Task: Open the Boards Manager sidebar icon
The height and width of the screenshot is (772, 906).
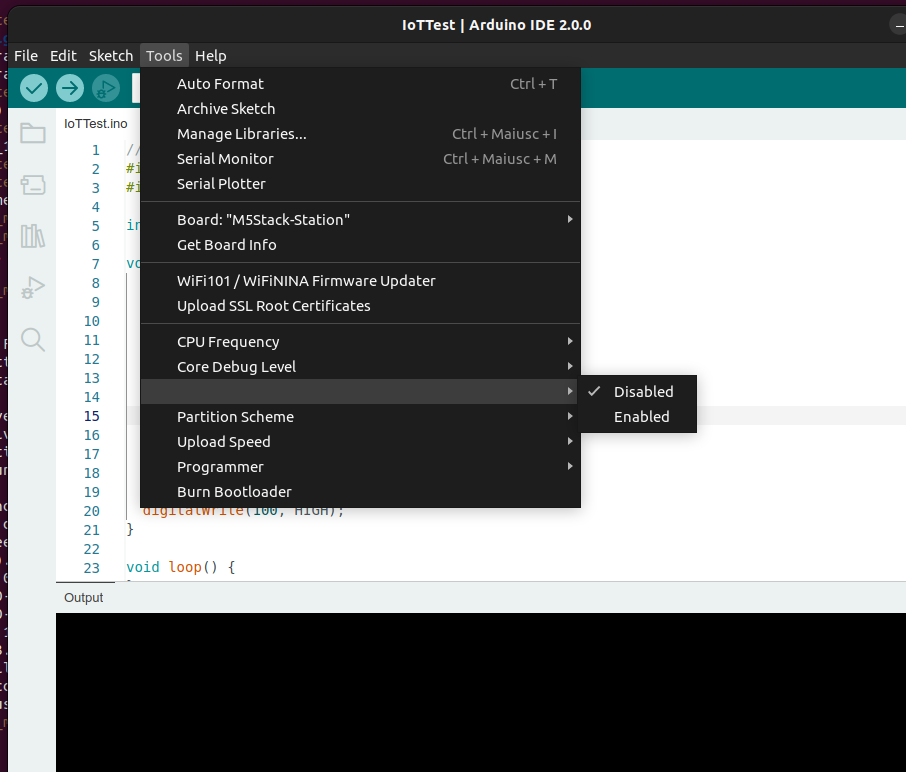Action: pyautogui.click(x=33, y=185)
